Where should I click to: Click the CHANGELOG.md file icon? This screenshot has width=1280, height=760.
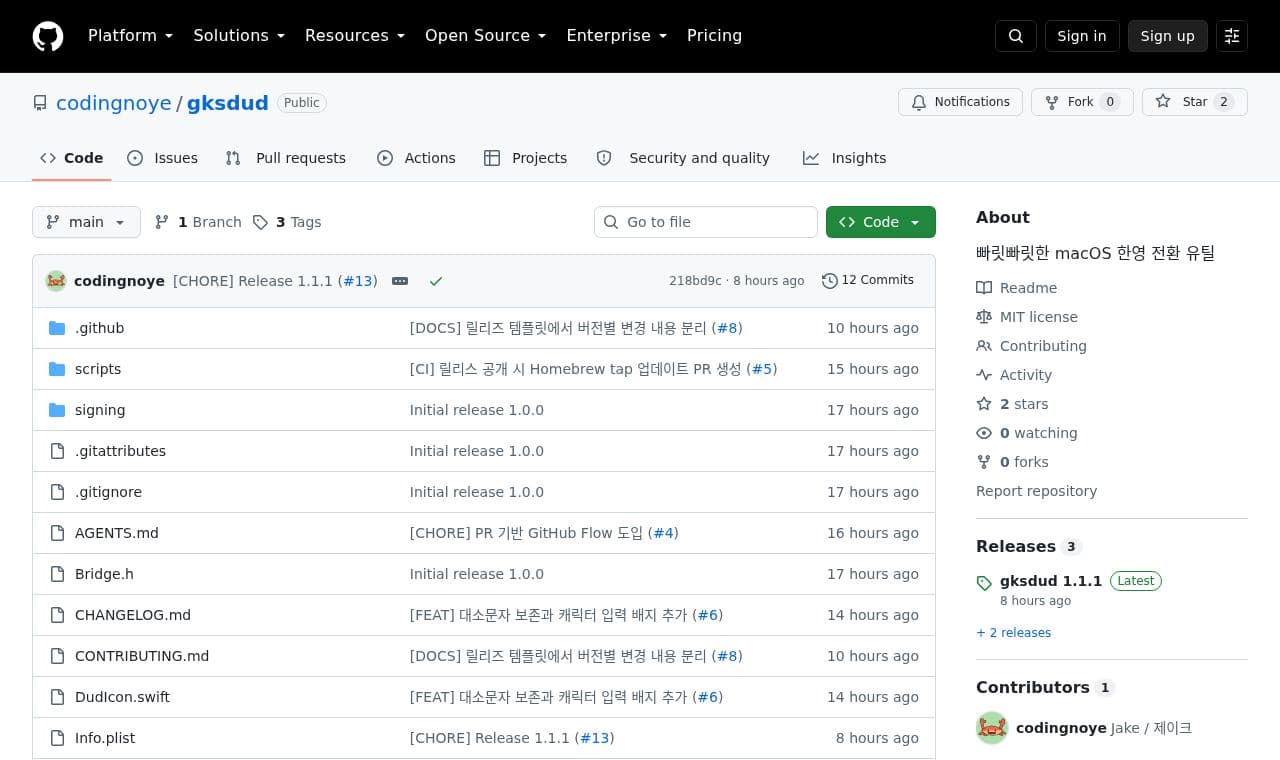click(57, 615)
